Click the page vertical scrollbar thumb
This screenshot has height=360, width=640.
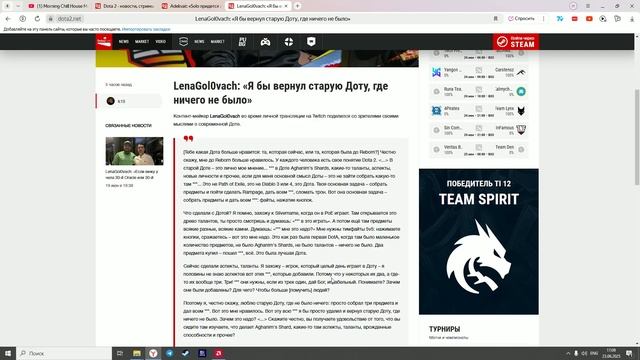[637, 137]
